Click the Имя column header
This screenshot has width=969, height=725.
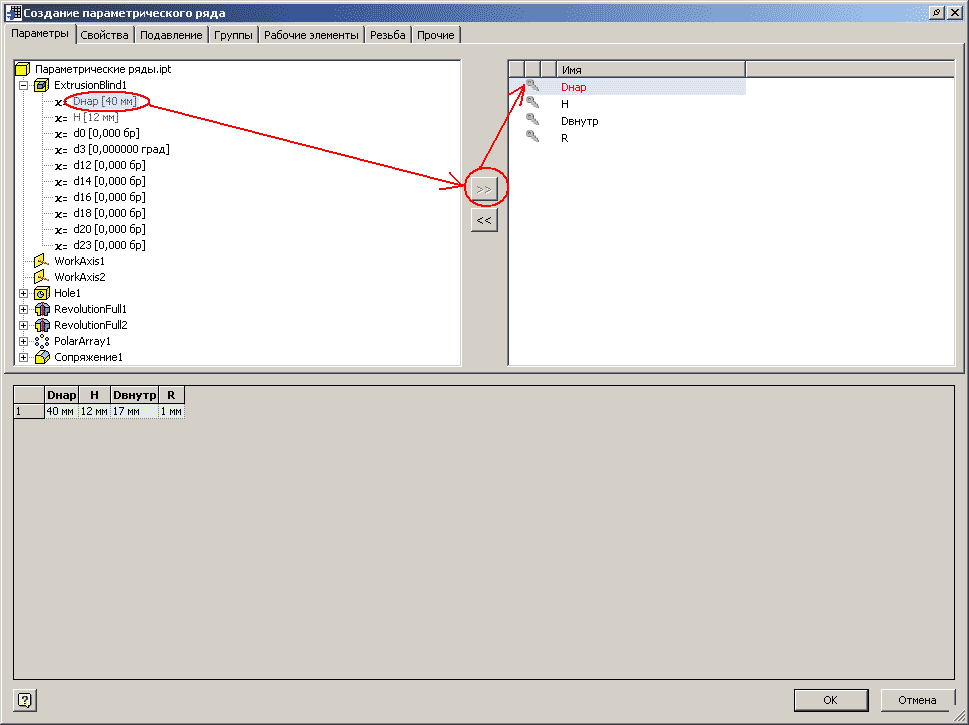coord(651,70)
